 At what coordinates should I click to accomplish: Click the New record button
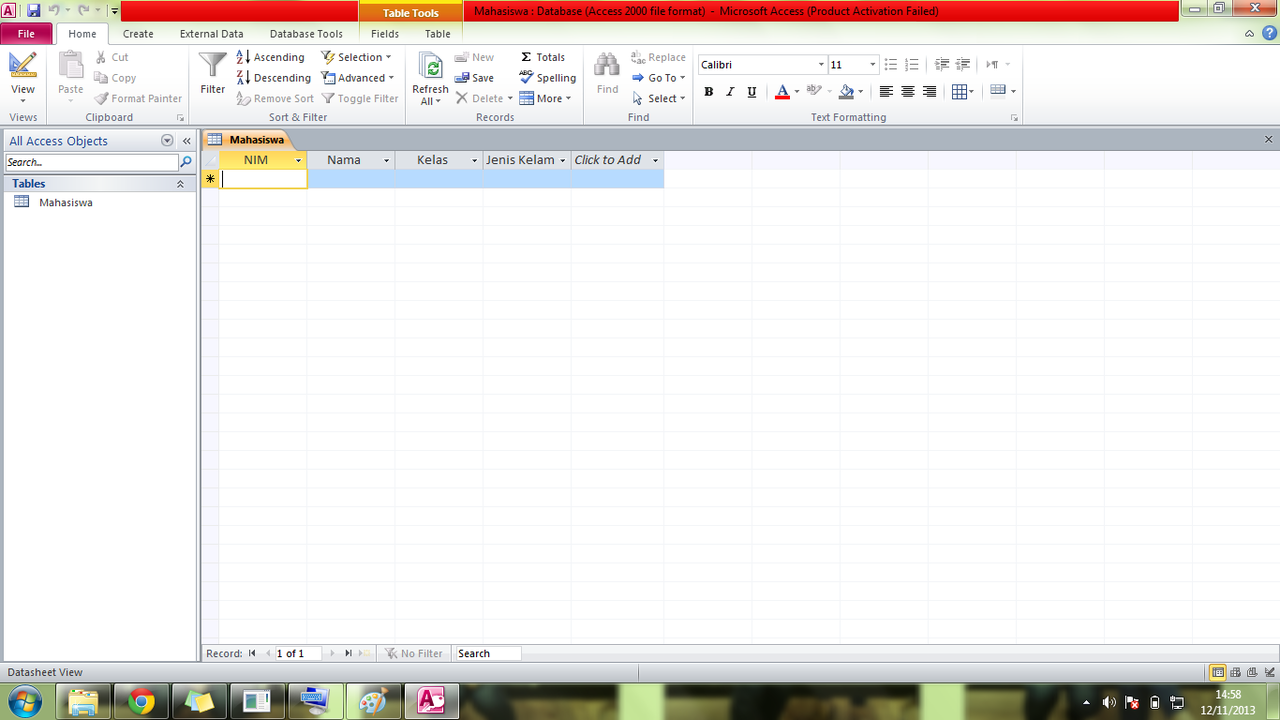tap(474, 57)
